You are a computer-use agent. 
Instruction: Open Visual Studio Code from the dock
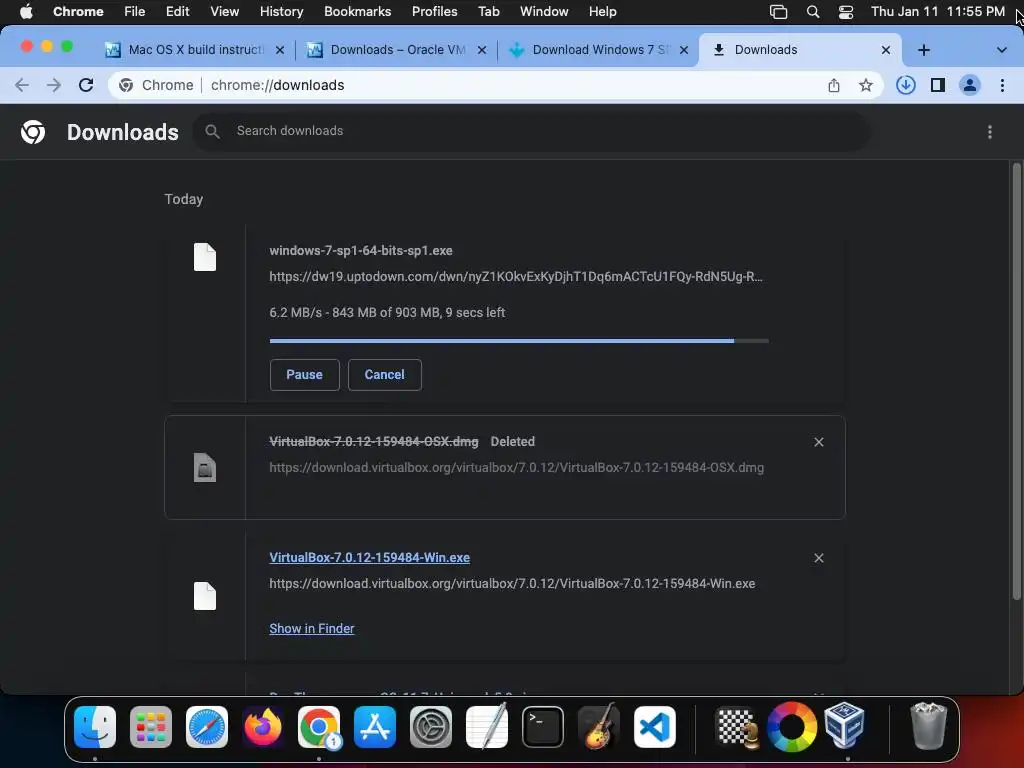click(x=655, y=727)
